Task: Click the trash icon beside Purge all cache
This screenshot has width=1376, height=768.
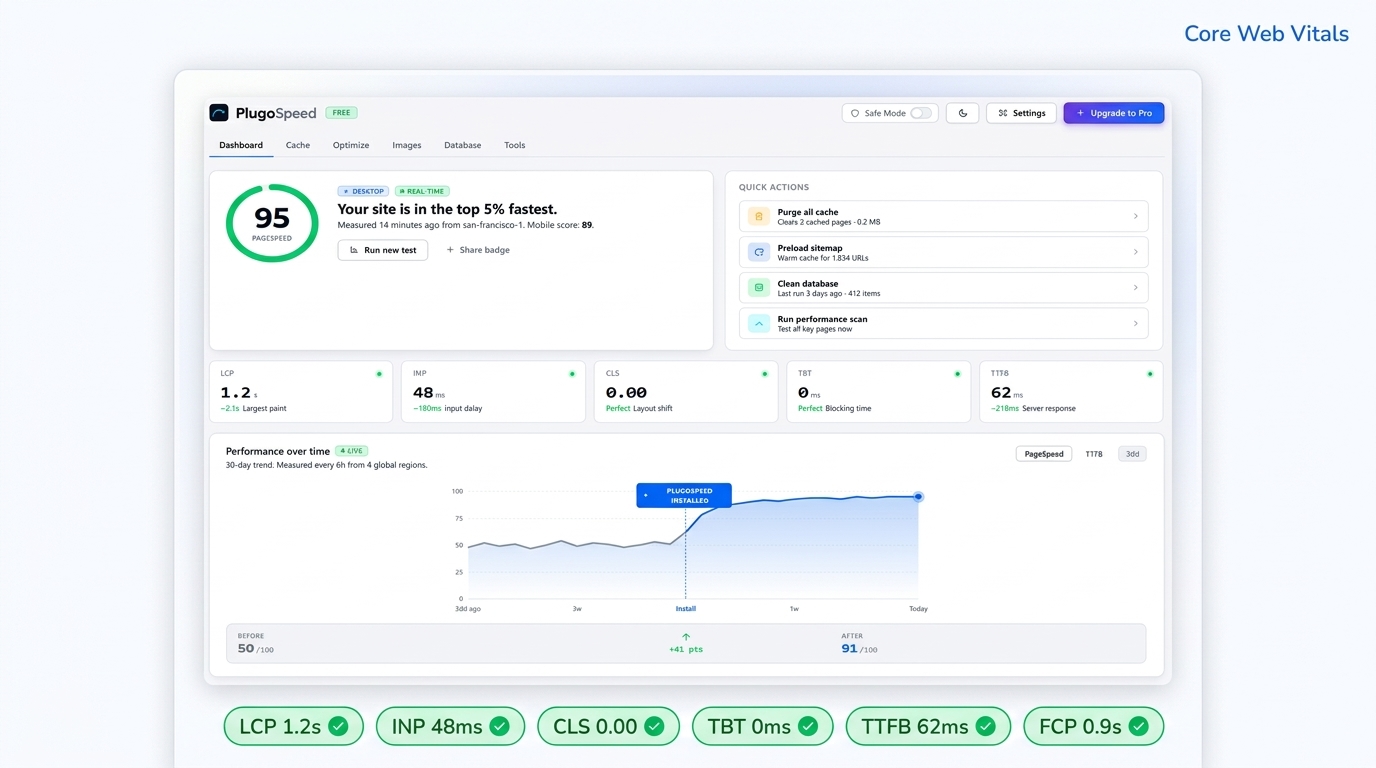Action: [x=759, y=216]
